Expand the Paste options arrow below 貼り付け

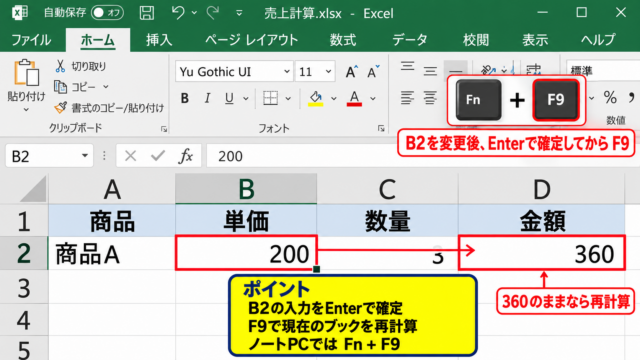pyautogui.click(x=26, y=109)
